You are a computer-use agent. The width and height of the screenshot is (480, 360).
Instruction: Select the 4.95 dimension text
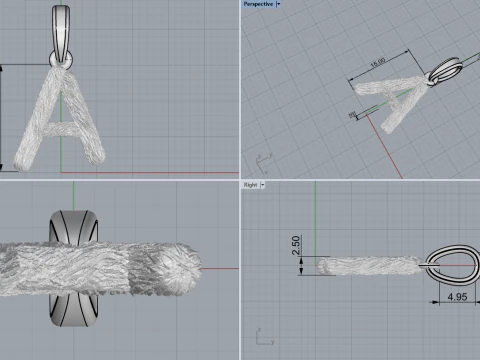tap(457, 297)
